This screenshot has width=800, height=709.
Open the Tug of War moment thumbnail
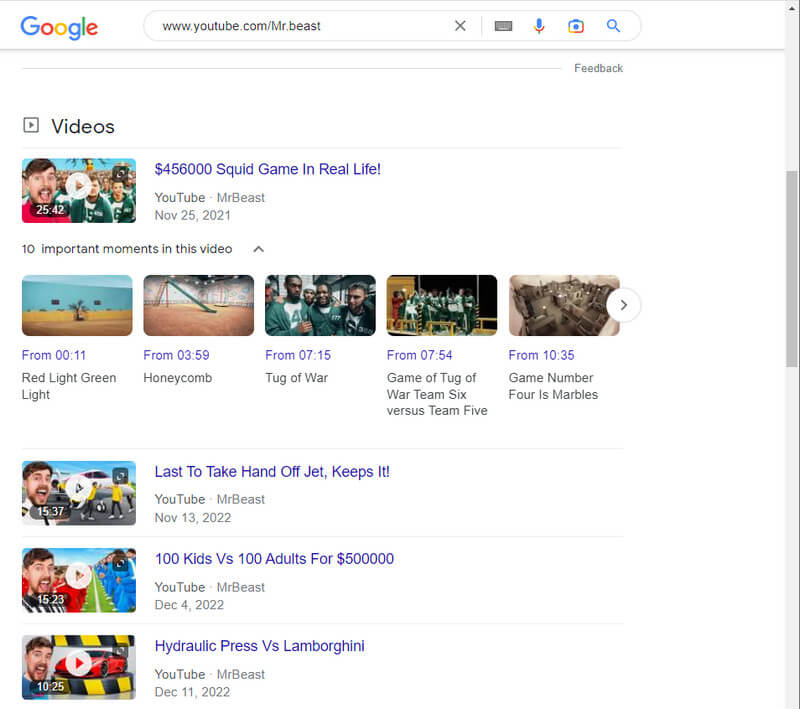pos(320,306)
